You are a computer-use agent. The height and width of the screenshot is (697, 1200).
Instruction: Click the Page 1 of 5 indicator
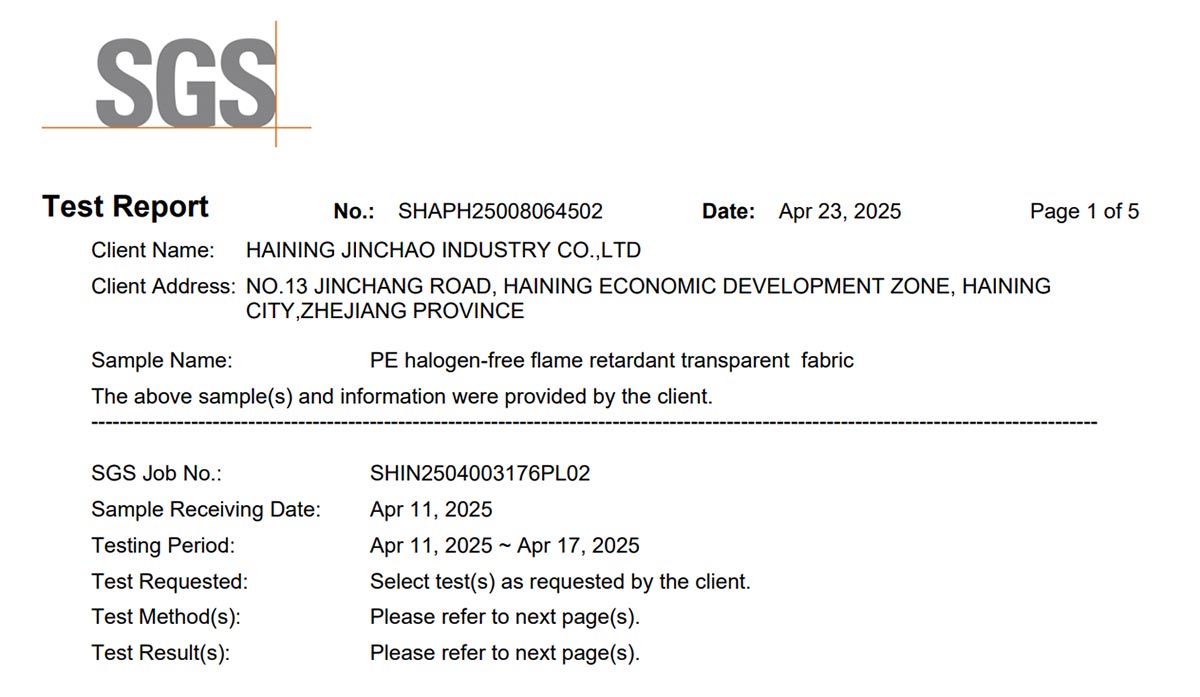click(x=1084, y=212)
